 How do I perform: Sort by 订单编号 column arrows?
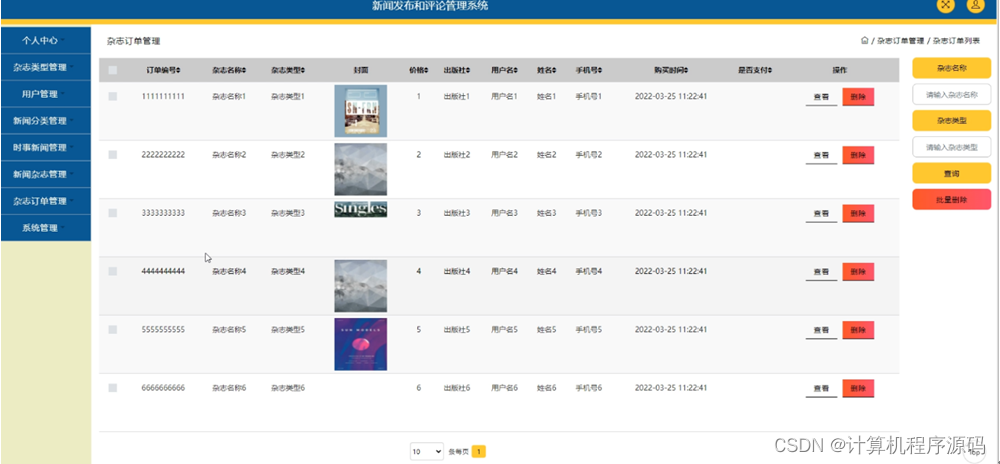[179, 70]
